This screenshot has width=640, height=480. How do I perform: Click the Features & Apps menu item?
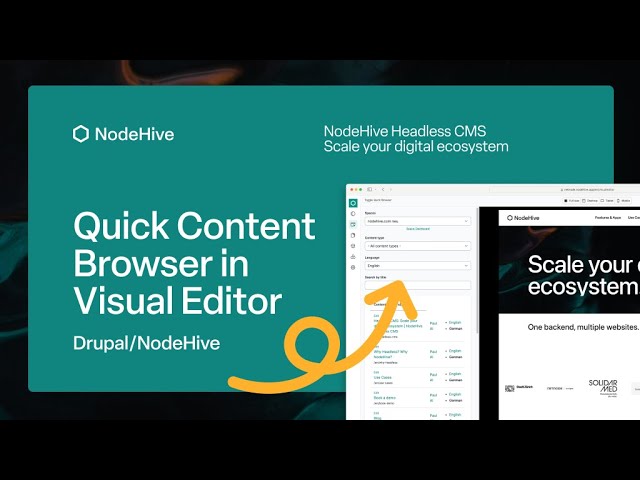pos(608,218)
